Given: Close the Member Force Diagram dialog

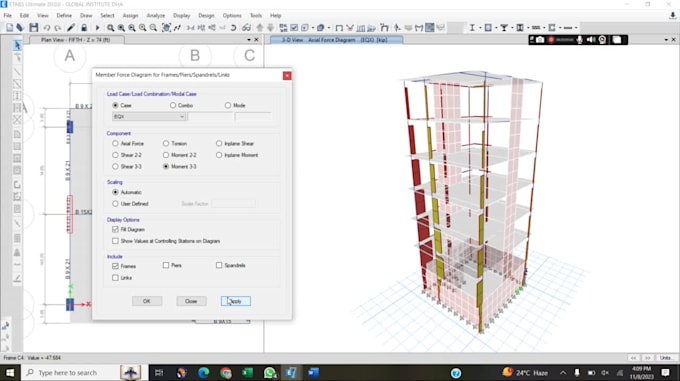Looking at the screenshot, I should tap(287, 76).
